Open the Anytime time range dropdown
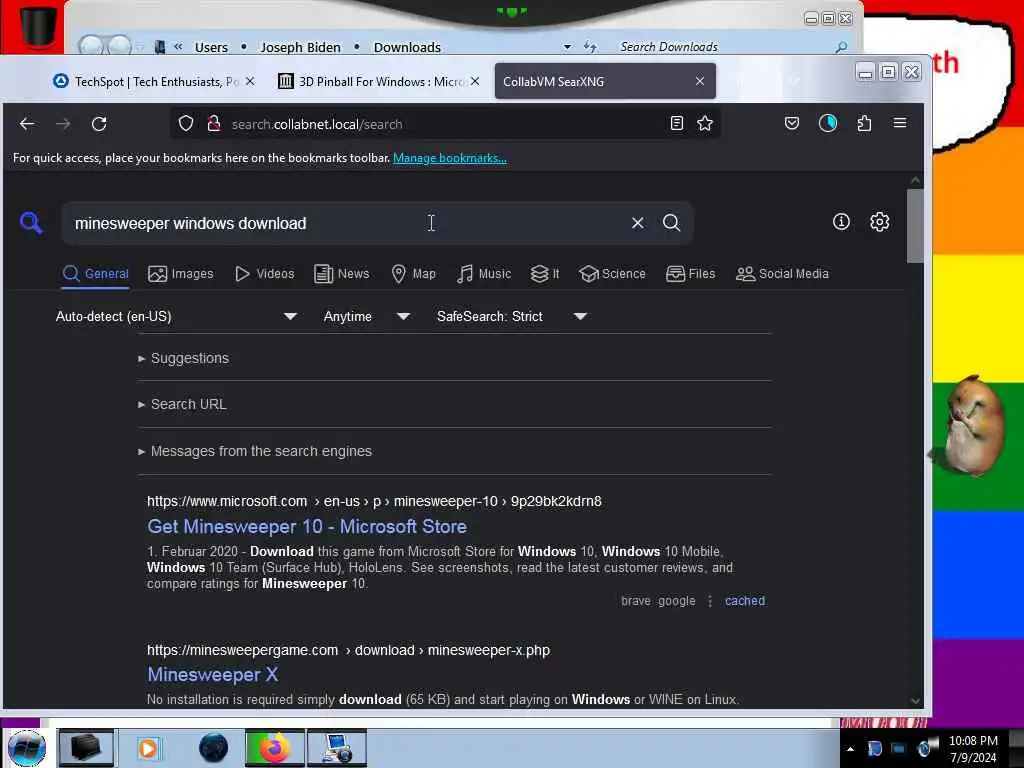 366,316
